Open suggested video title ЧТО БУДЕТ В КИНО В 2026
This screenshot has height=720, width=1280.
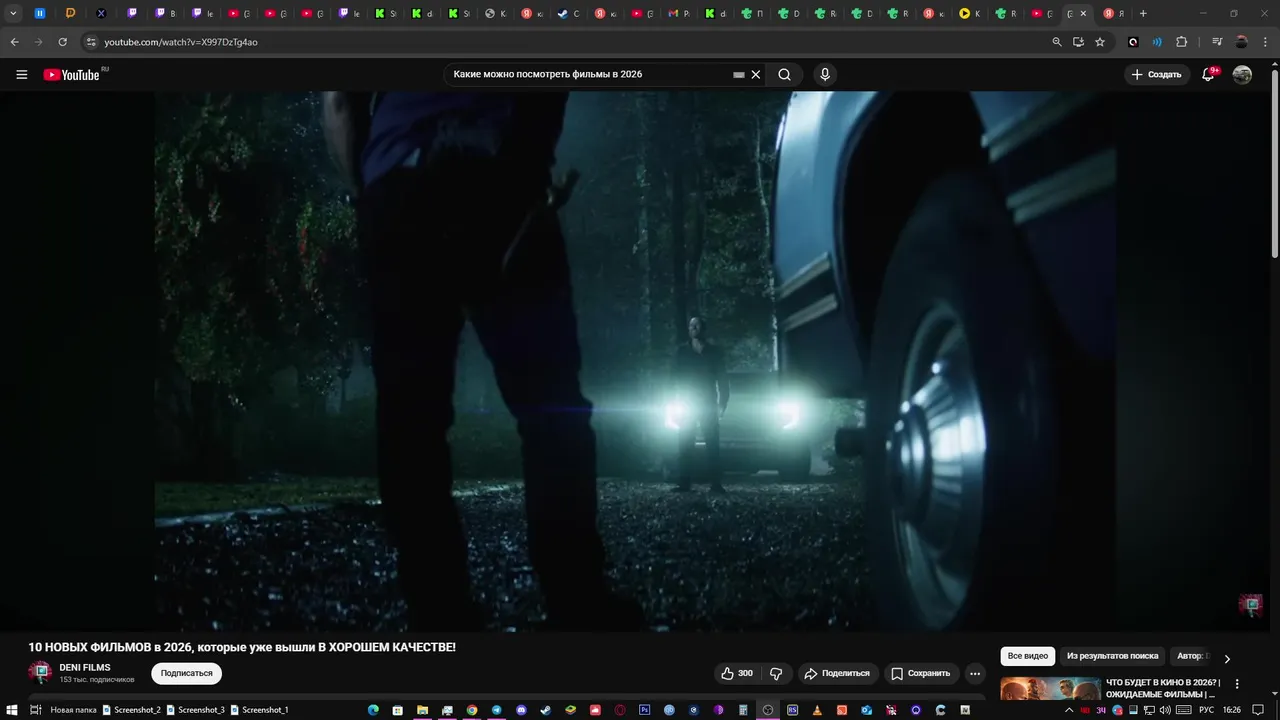coord(1162,688)
